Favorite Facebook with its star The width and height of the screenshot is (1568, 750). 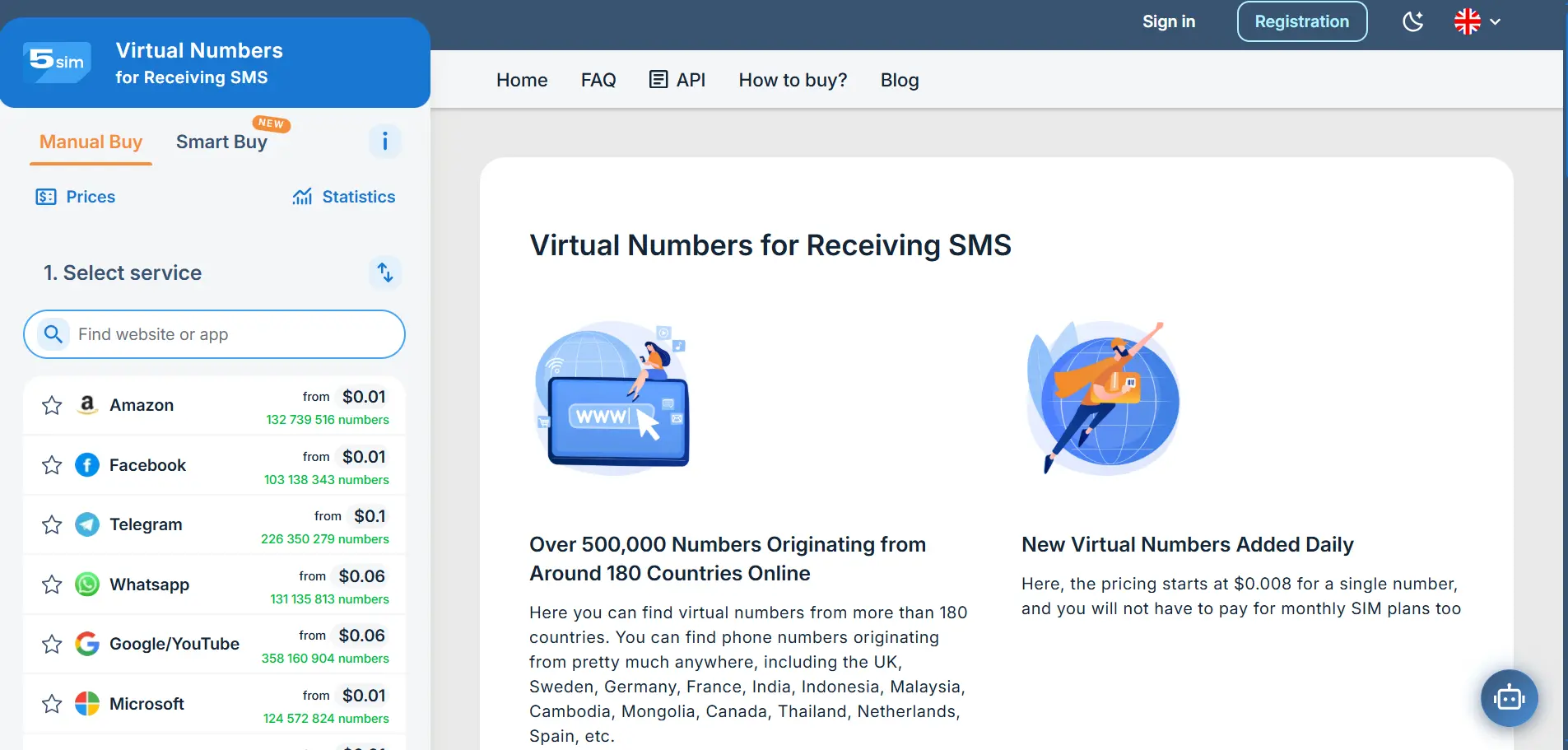(x=52, y=465)
